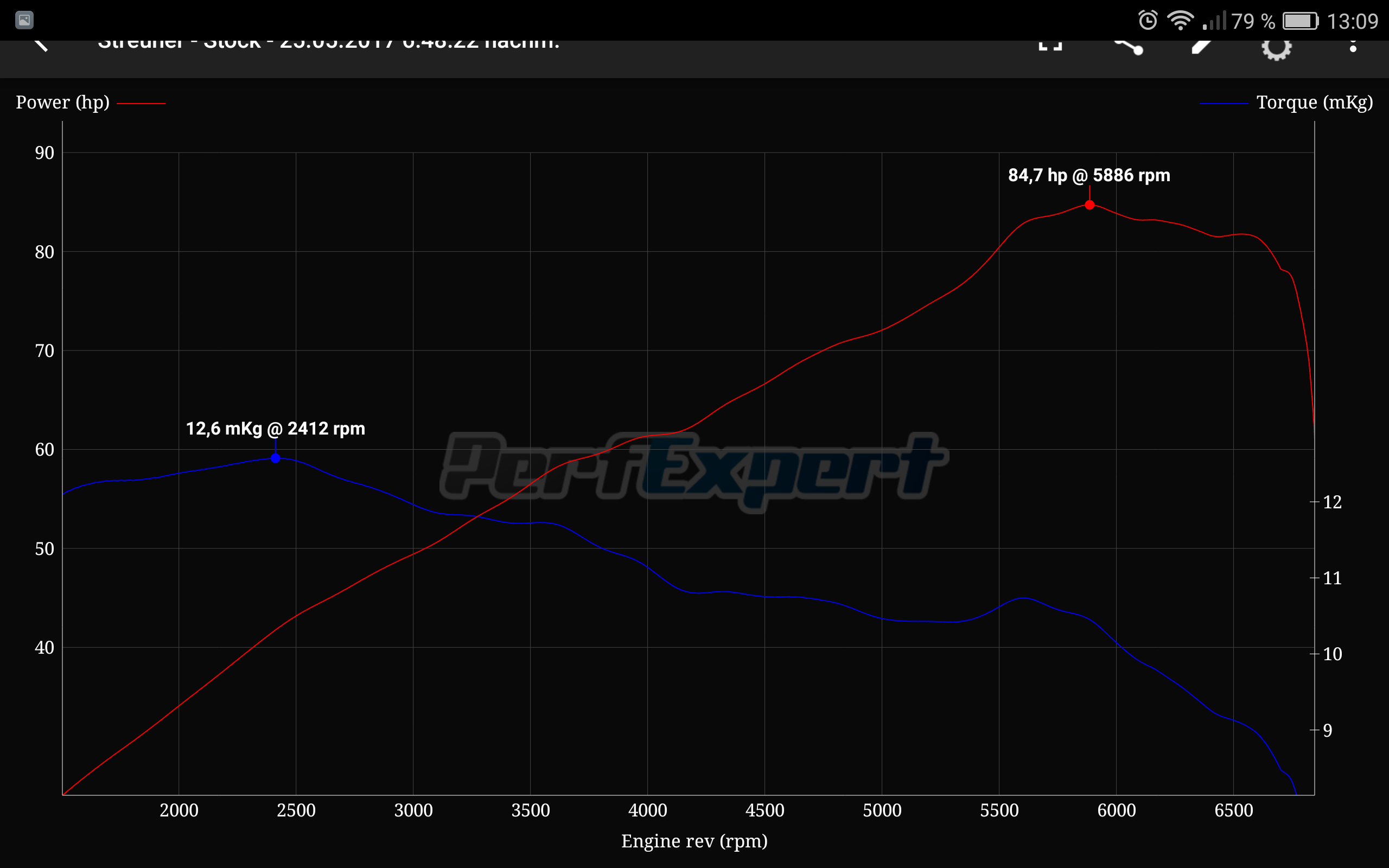Image resolution: width=1389 pixels, height=868 pixels.
Task: Tap the 6500 rpm axis label
Action: [x=1233, y=810]
